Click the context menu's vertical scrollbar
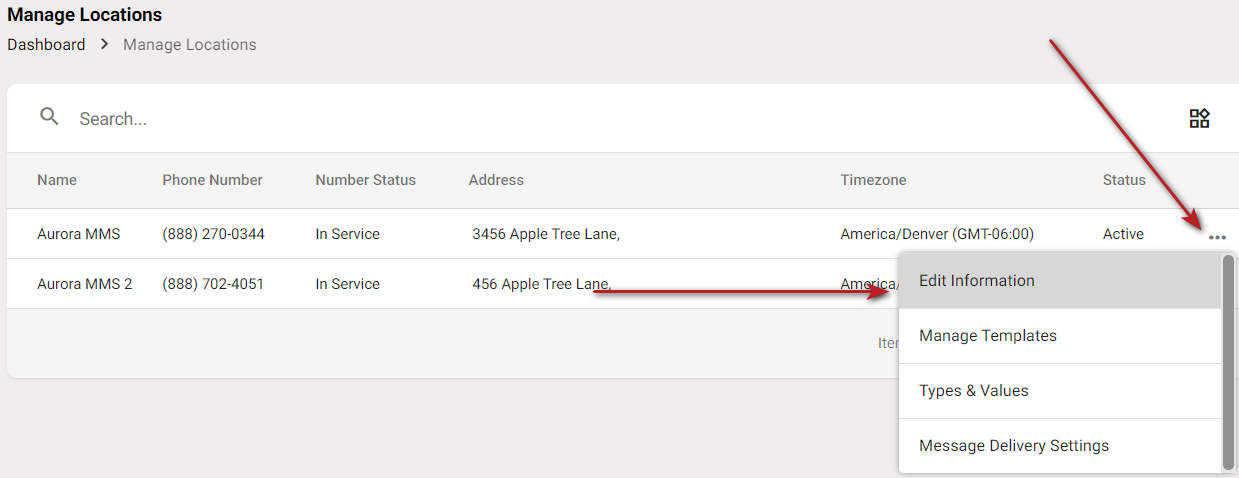The height and width of the screenshot is (478, 1239). tap(1228, 360)
